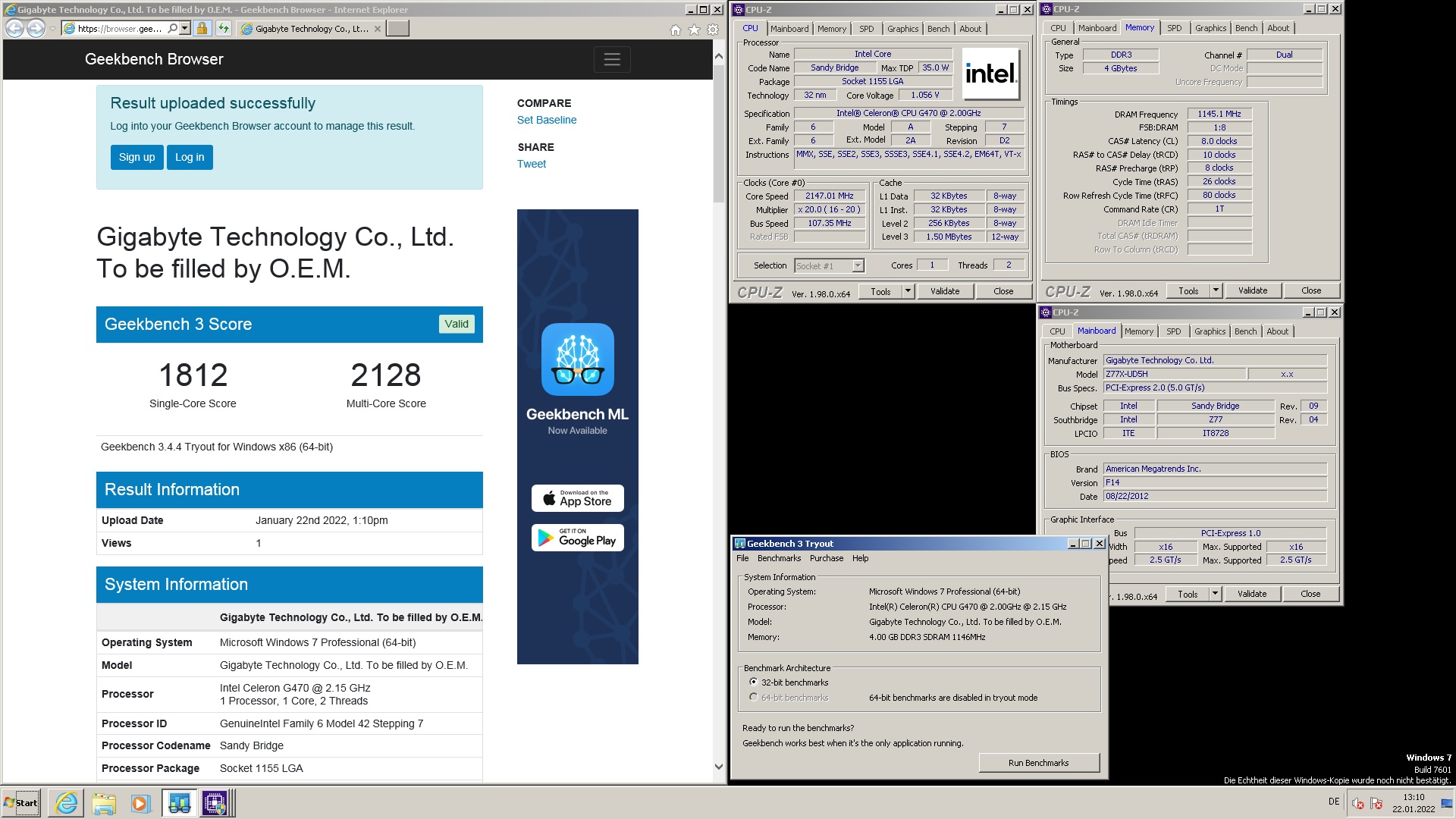The height and width of the screenshot is (819, 1456).
Task: Open recent pages dropdown next to Forward
Action: point(52,29)
